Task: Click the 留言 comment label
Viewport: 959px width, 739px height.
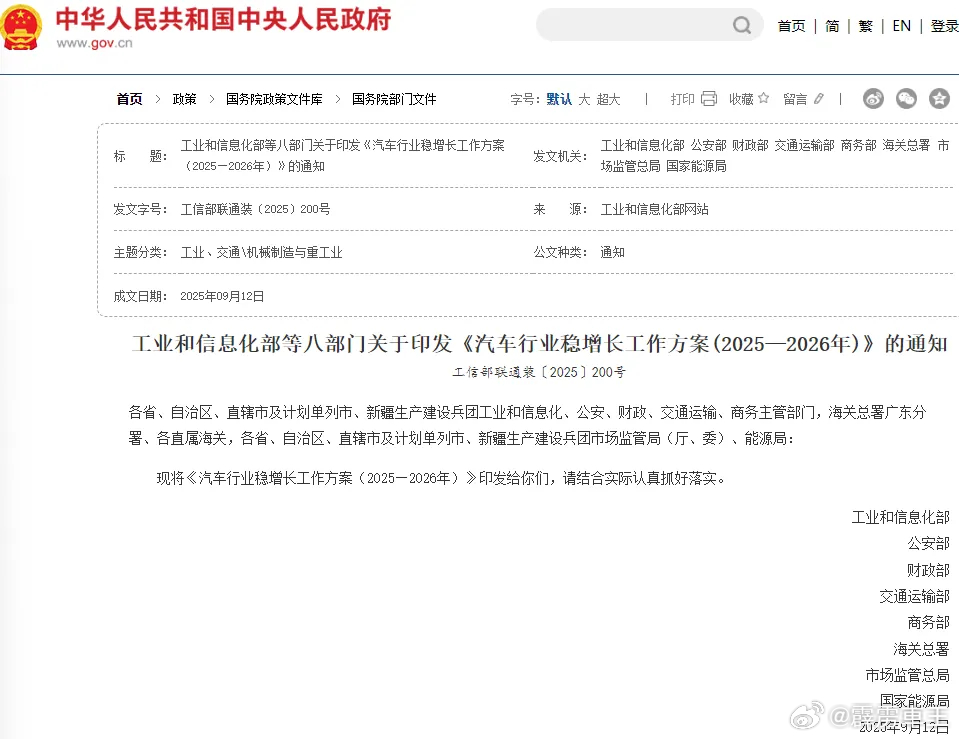Action: pos(795,99)
